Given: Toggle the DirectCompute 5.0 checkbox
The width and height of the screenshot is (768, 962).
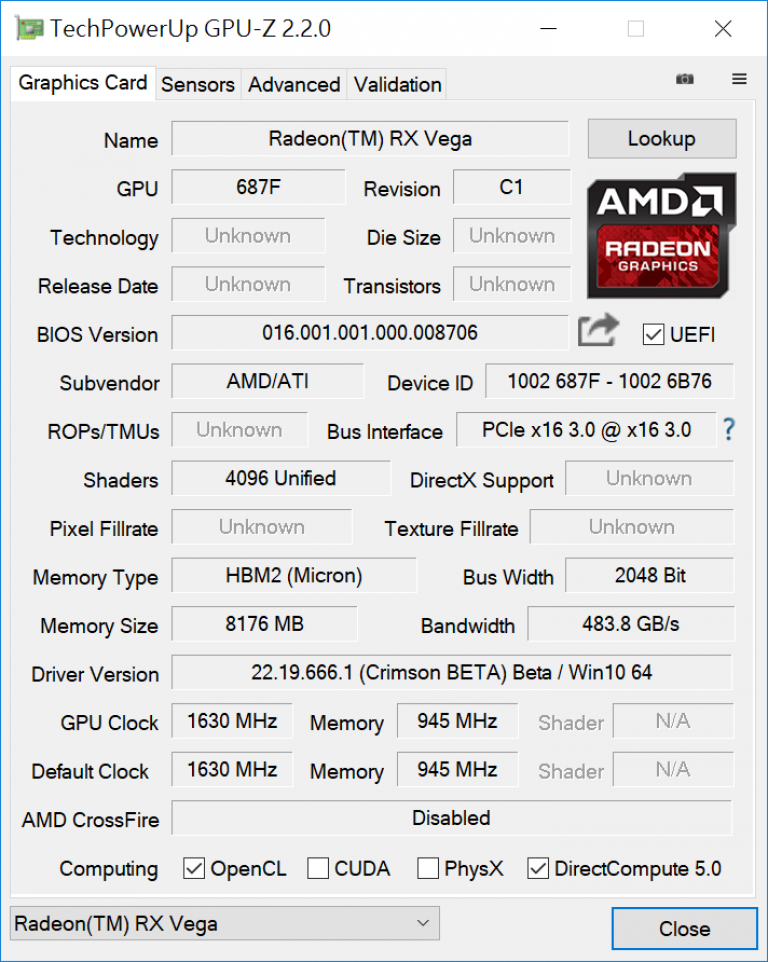Looking at the screenshot, I should pyautogui.click(x=538, y=868).
